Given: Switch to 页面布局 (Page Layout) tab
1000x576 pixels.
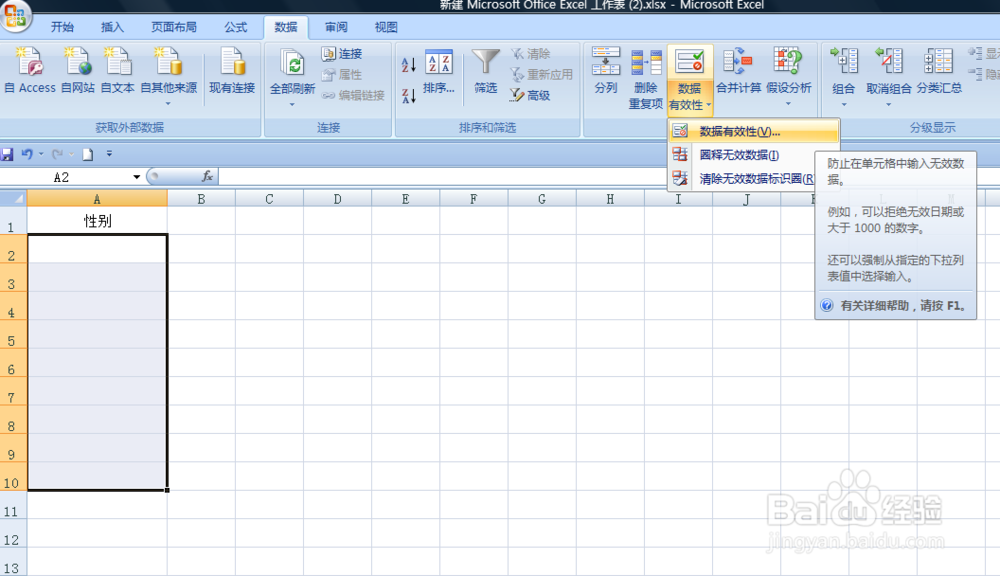Looking at the screenshot, I should pyautogui.click(x=173, y=27).
